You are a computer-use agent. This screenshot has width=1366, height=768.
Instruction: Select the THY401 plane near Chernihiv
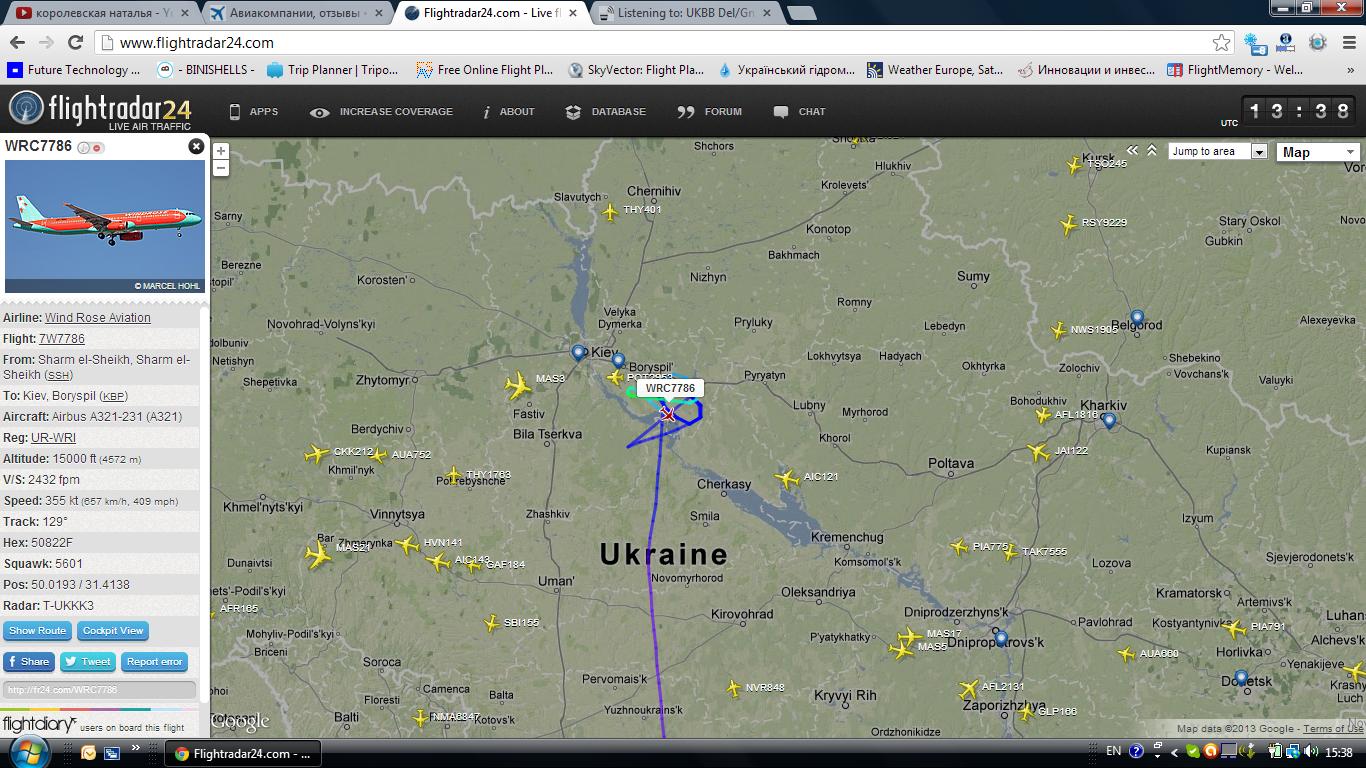pos(611,211)
